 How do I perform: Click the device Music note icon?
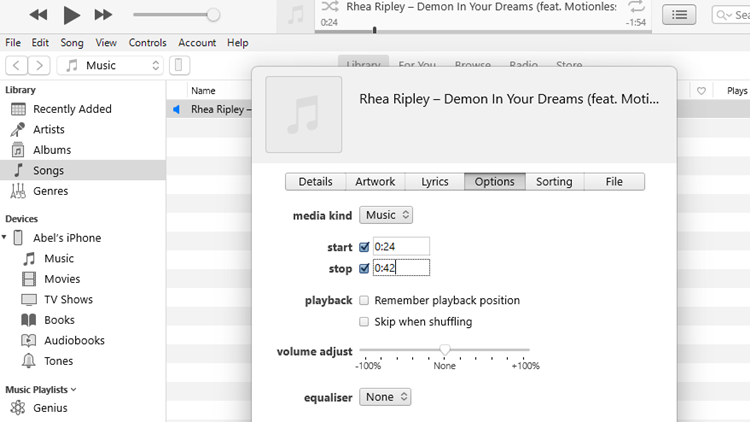tap(29, 258)
